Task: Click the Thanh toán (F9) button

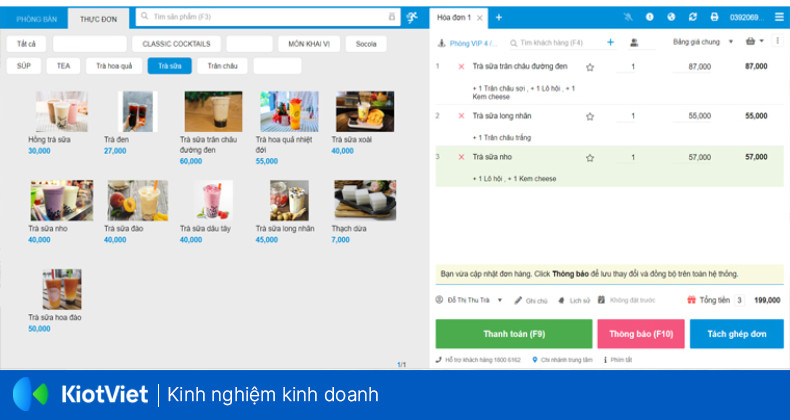Action: (x=514, y=334)
